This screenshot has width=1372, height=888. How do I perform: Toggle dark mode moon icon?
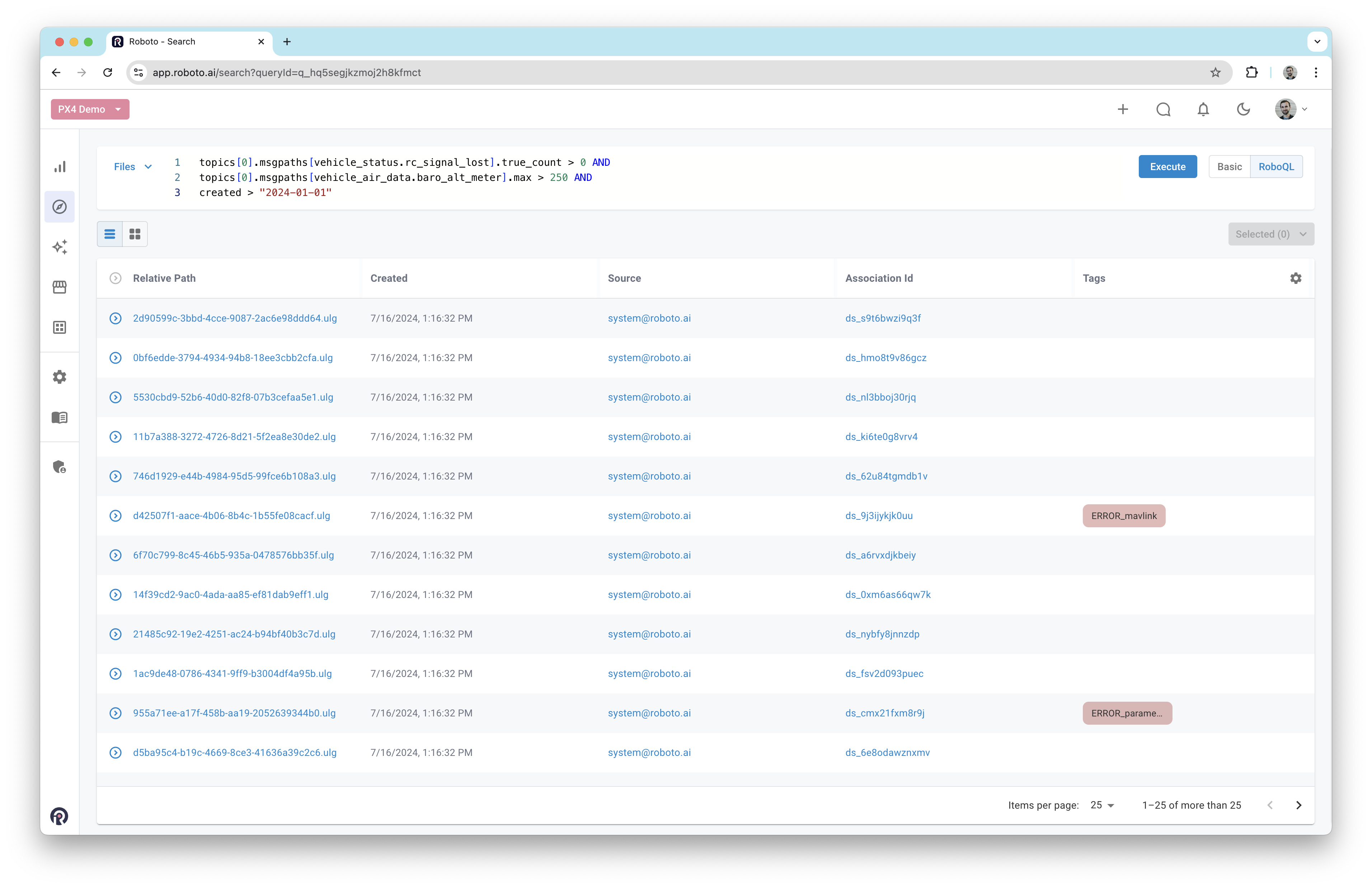coord(1244,109)
